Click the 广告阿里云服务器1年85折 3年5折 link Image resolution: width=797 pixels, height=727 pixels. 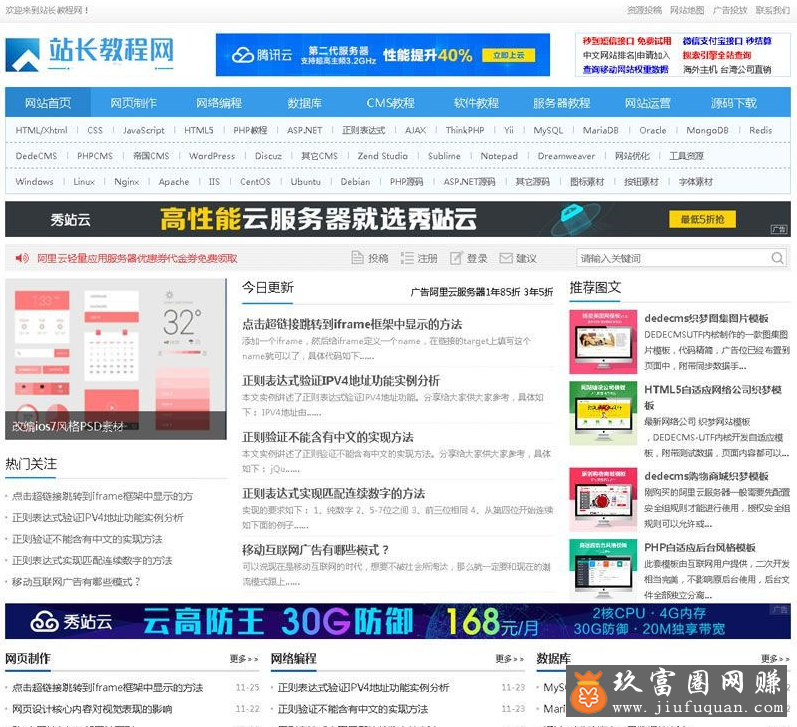click(x=481, y=292)
